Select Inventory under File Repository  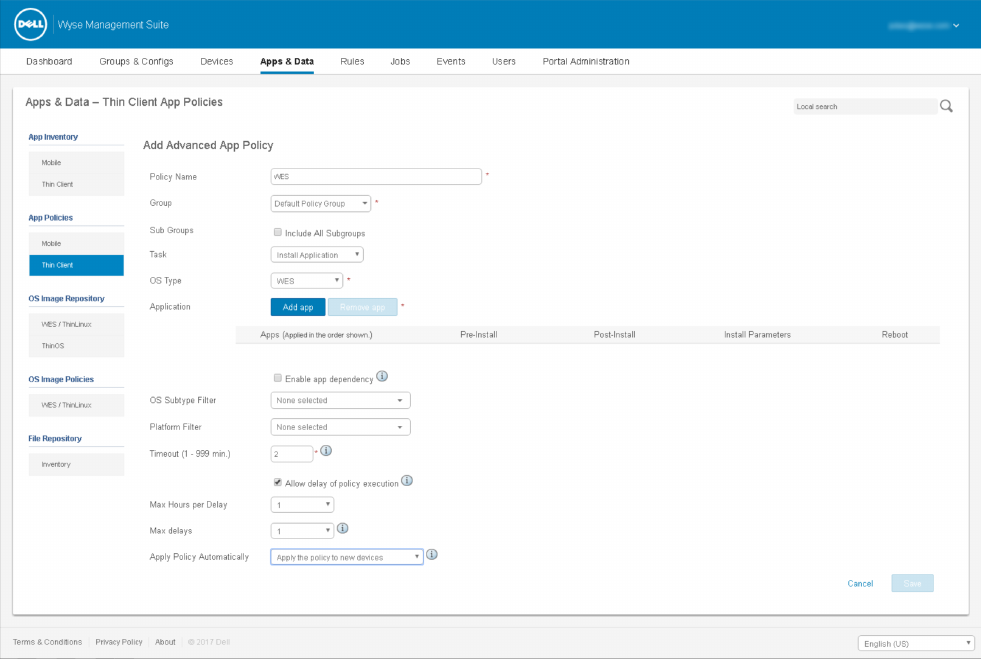[76, 464]
